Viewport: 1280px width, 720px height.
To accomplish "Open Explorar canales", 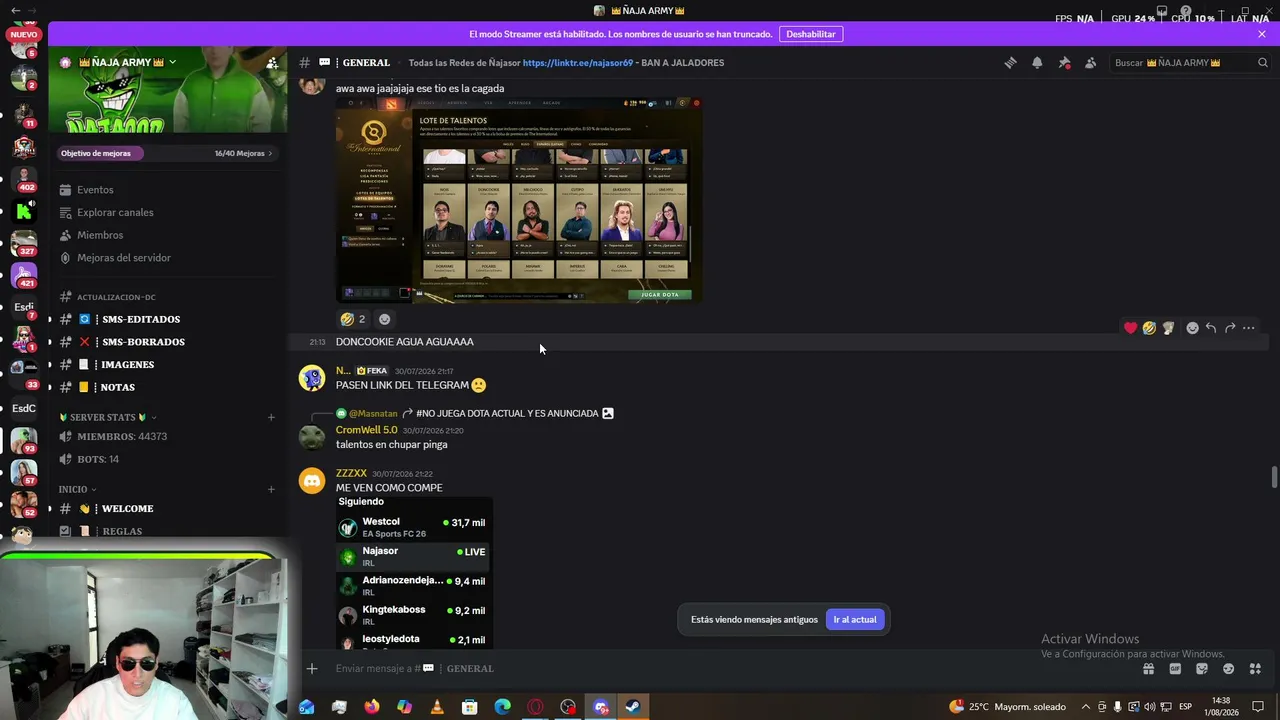I will click(x=168, y=212).
